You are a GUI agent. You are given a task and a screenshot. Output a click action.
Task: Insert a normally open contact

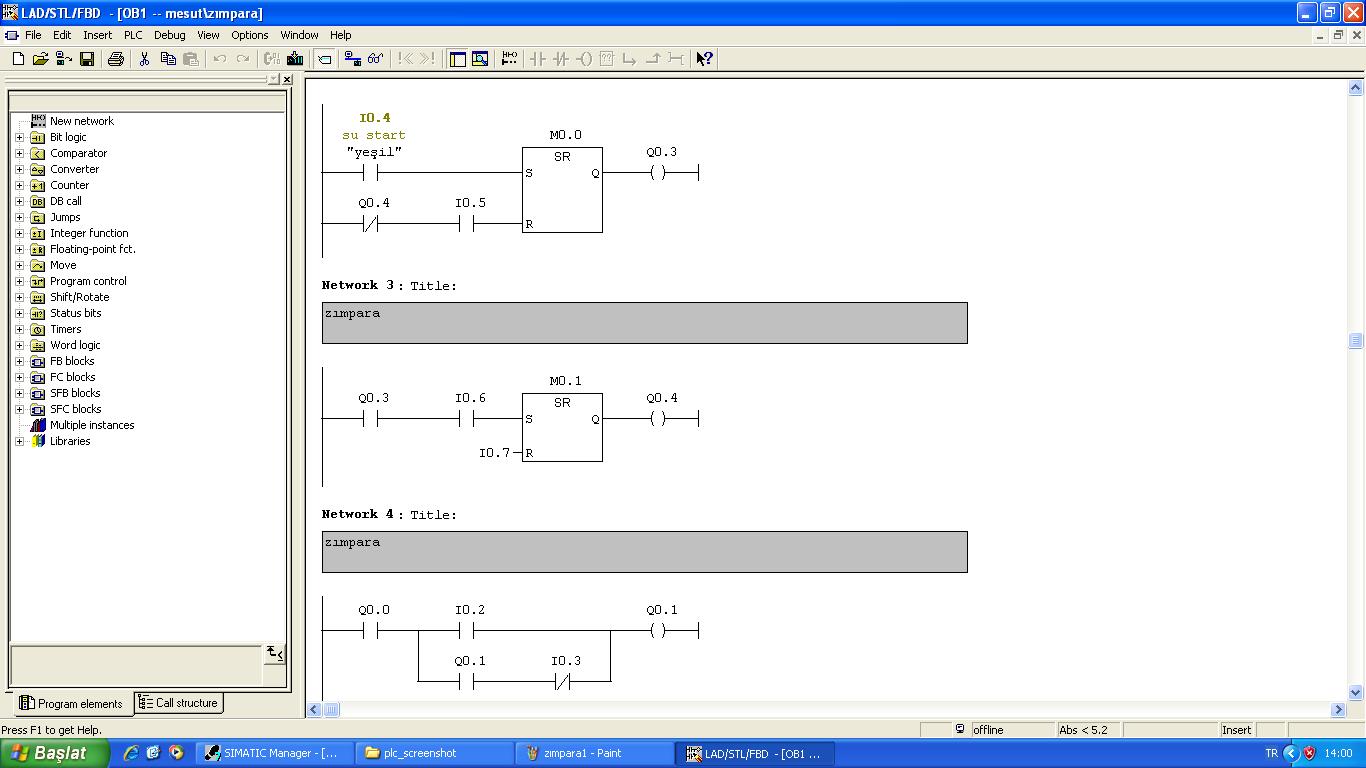point(538,59)
